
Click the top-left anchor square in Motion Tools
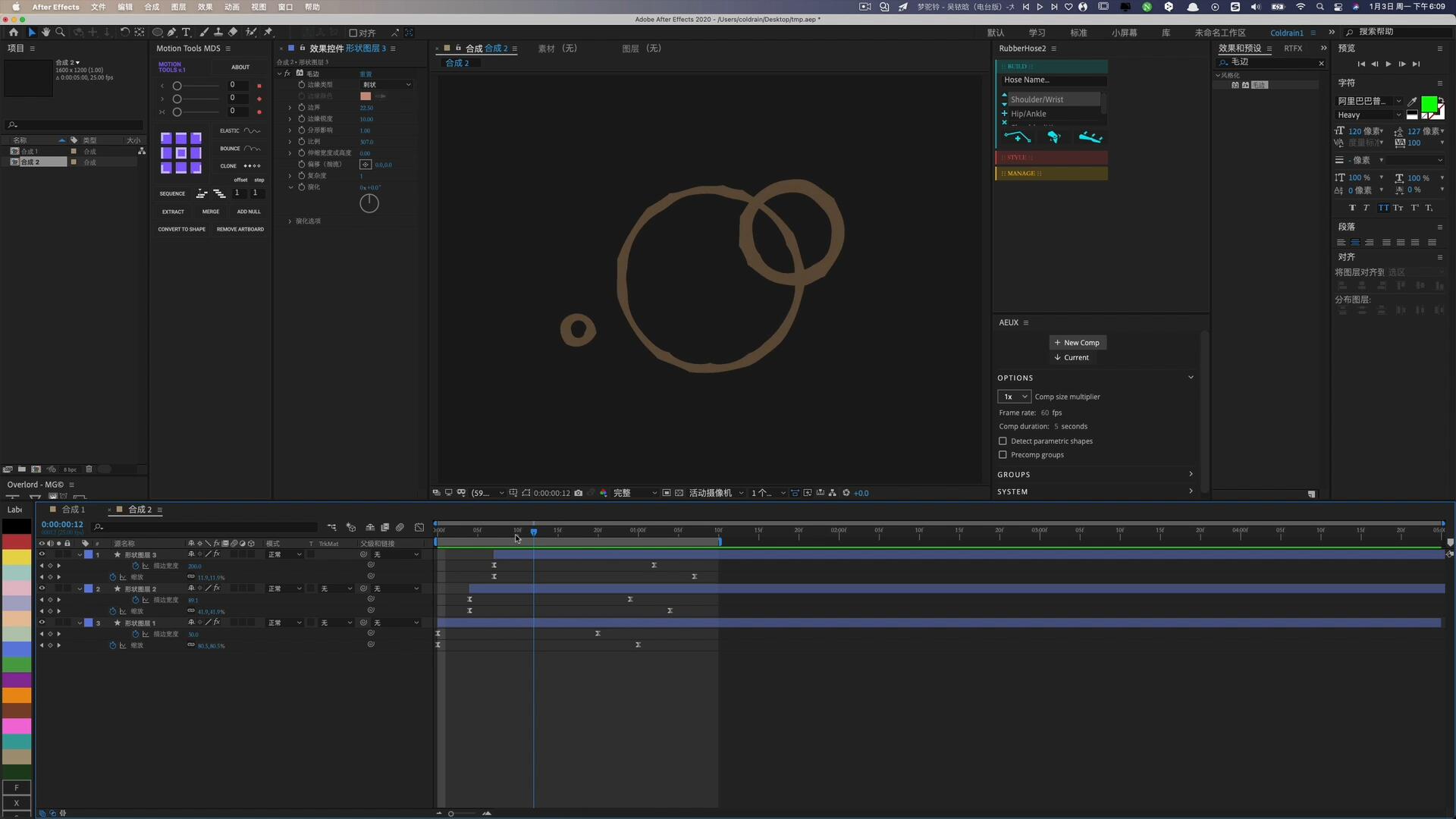[x=166, y=138]
